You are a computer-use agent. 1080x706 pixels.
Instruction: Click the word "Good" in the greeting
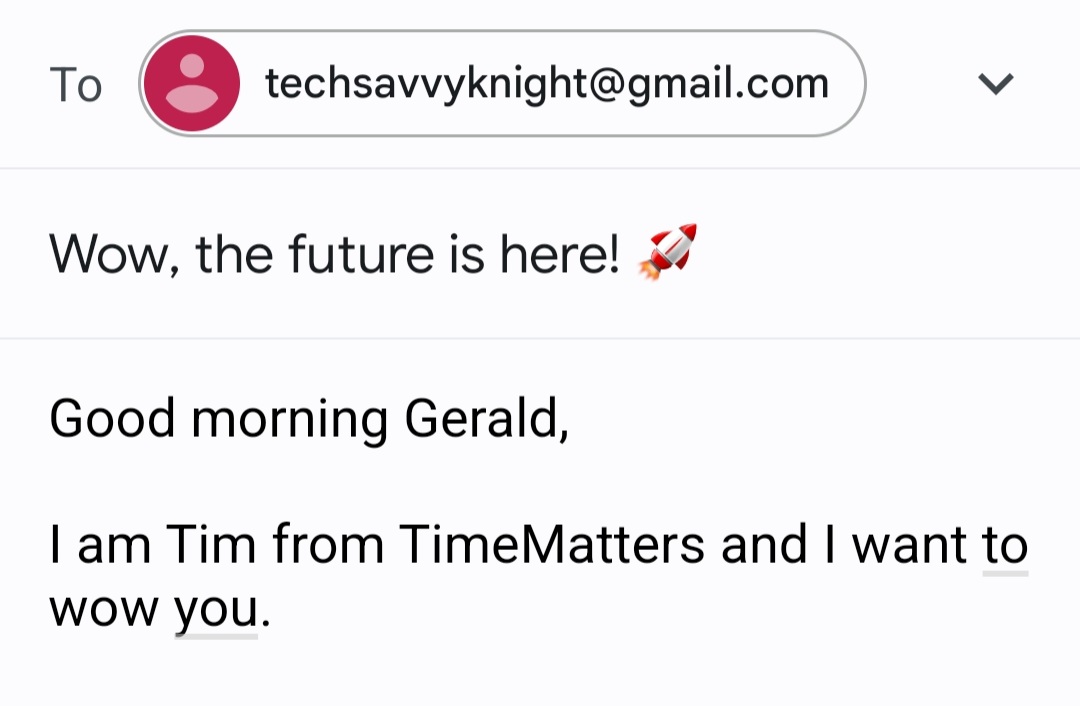112,418
